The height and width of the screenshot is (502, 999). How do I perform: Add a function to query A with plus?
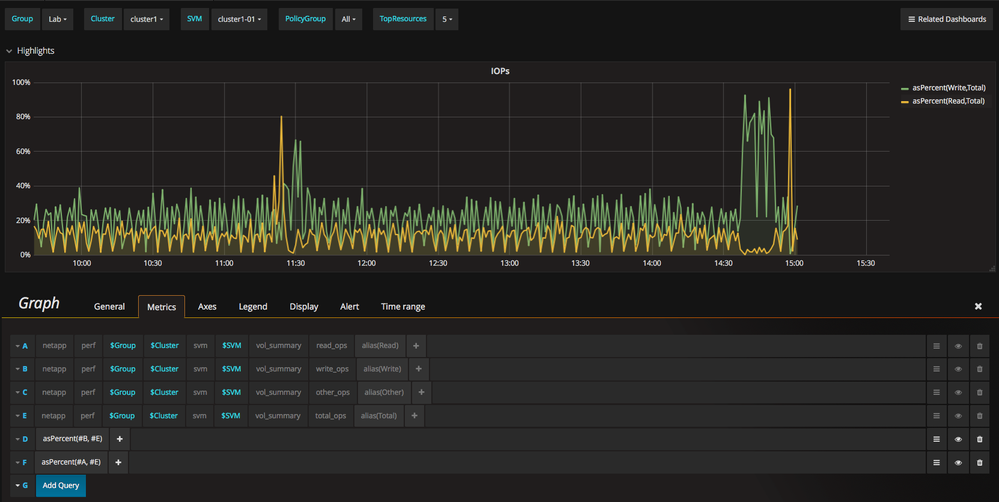point(416,346)
